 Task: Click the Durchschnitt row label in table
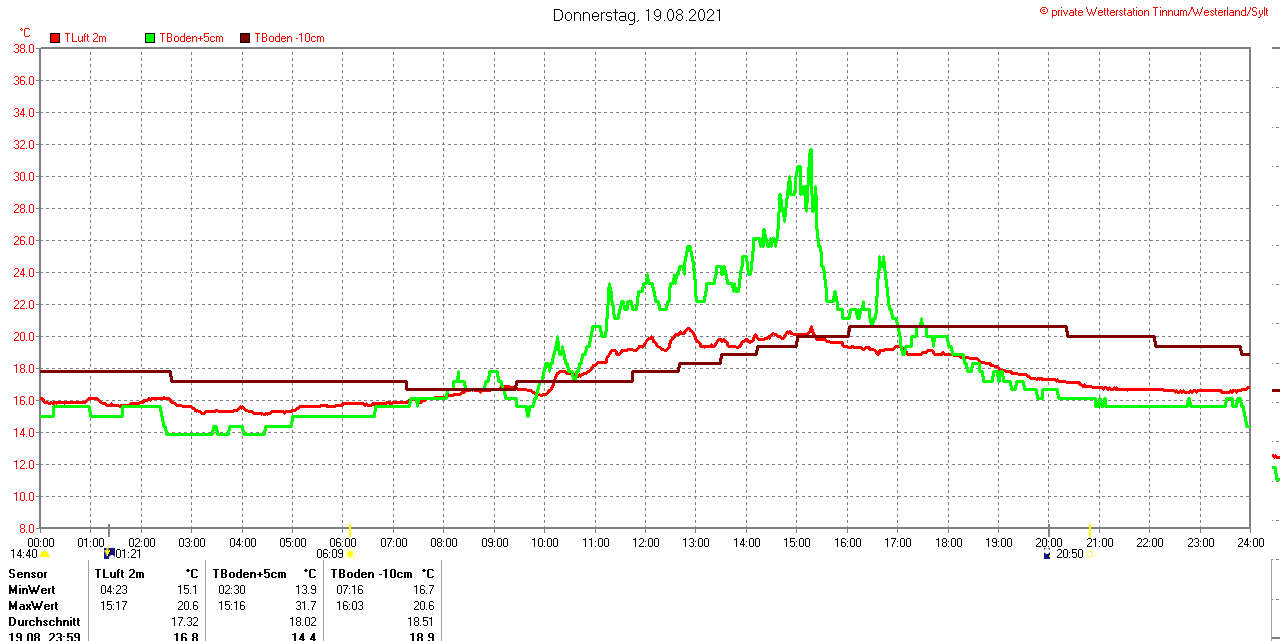click(x=44, y=622)
